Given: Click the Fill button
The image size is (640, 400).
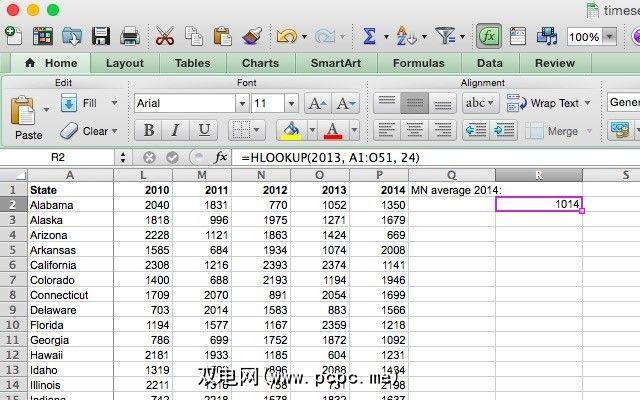Looking at the screenshot, I should [x=80, y=103].
